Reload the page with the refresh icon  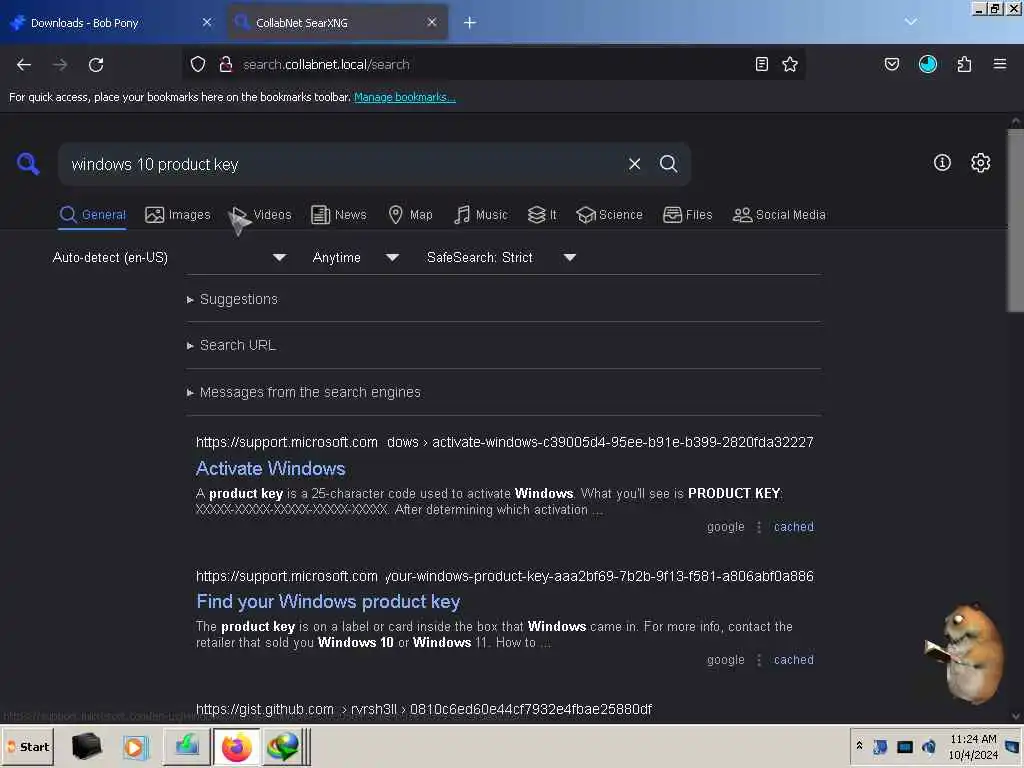tap(96, 65)
